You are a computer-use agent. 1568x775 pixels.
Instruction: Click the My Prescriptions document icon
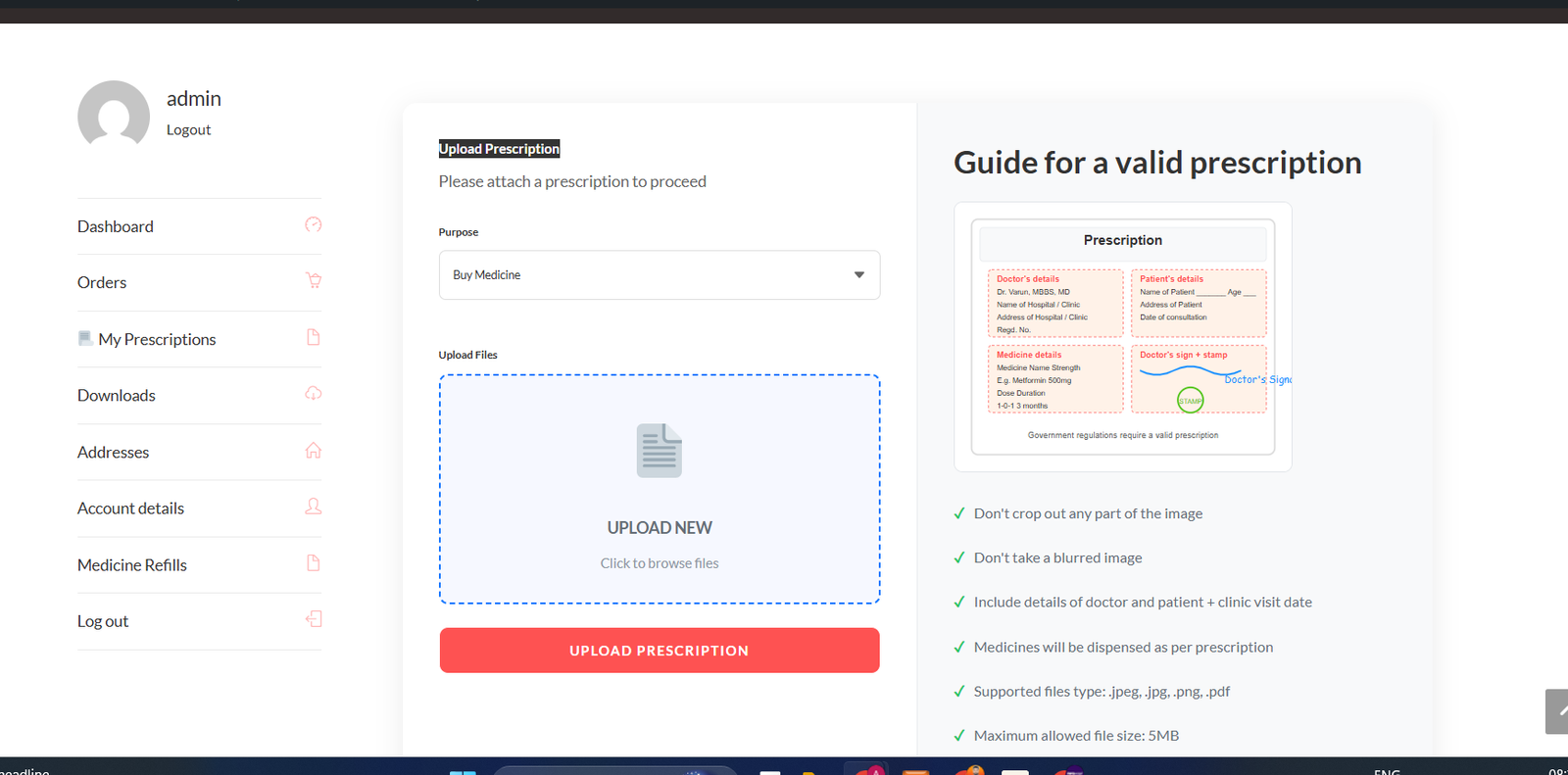click(314, 338)
